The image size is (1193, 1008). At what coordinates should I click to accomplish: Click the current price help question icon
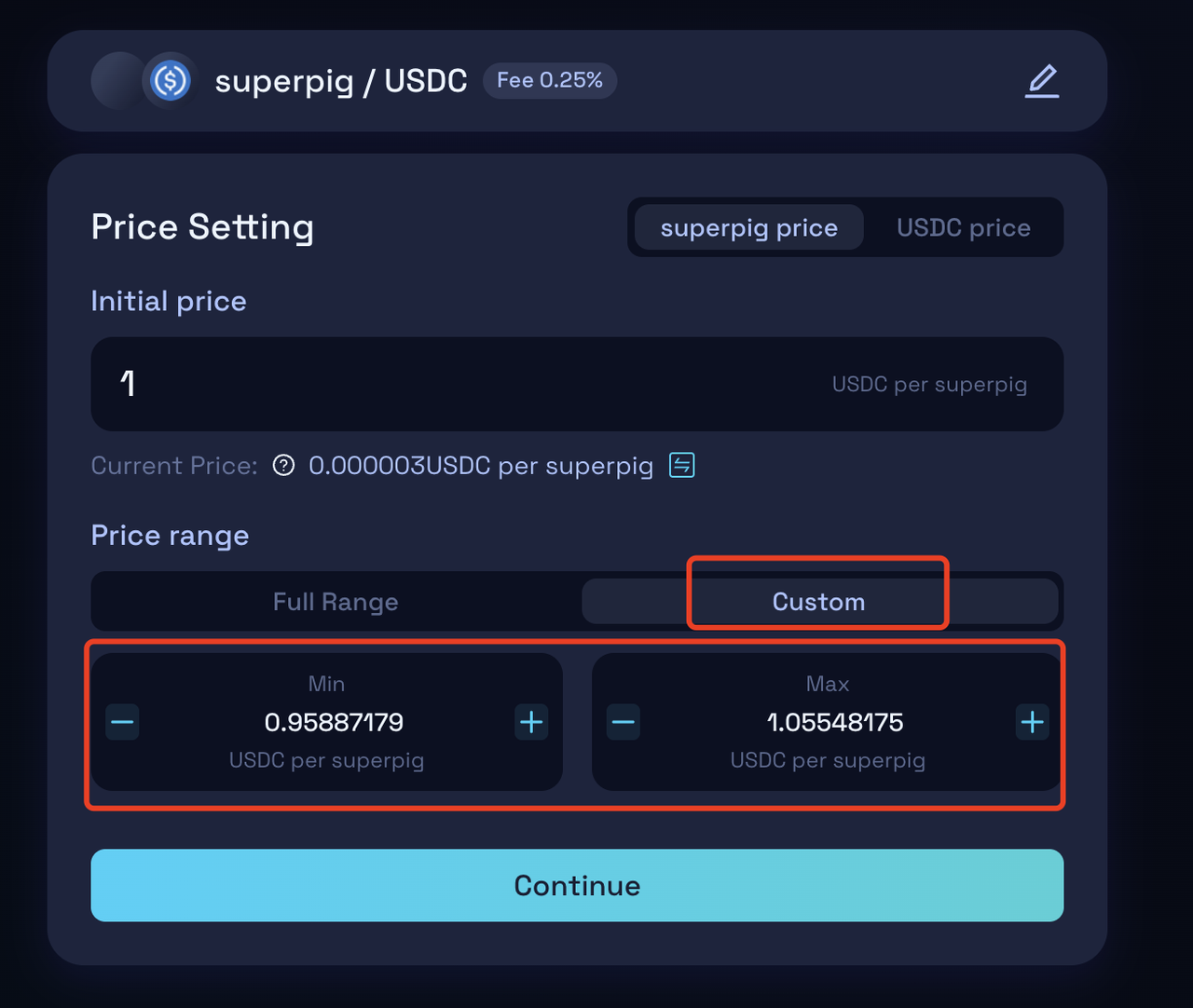[283, 465]
